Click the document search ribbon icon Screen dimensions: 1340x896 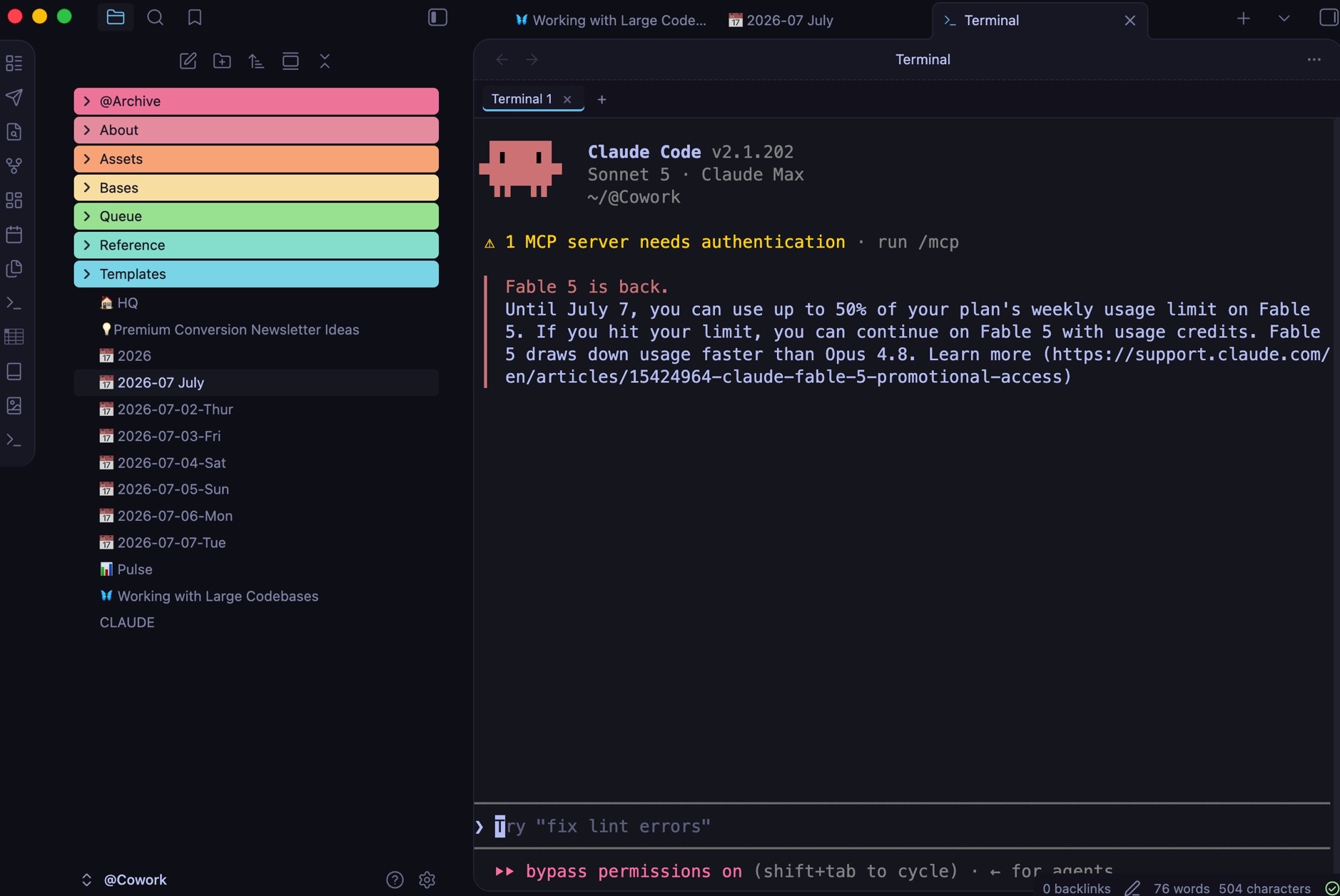pos(14,131)
